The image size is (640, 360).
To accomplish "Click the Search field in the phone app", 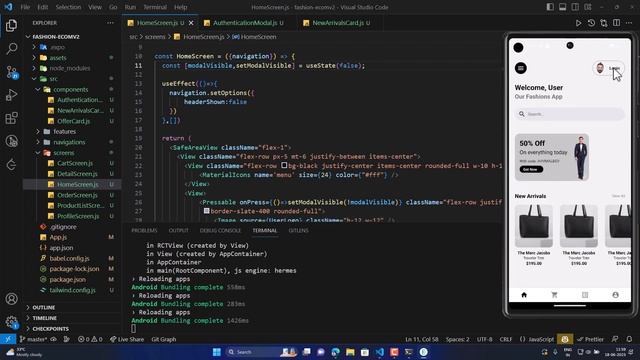I will [x=569, y=114].
